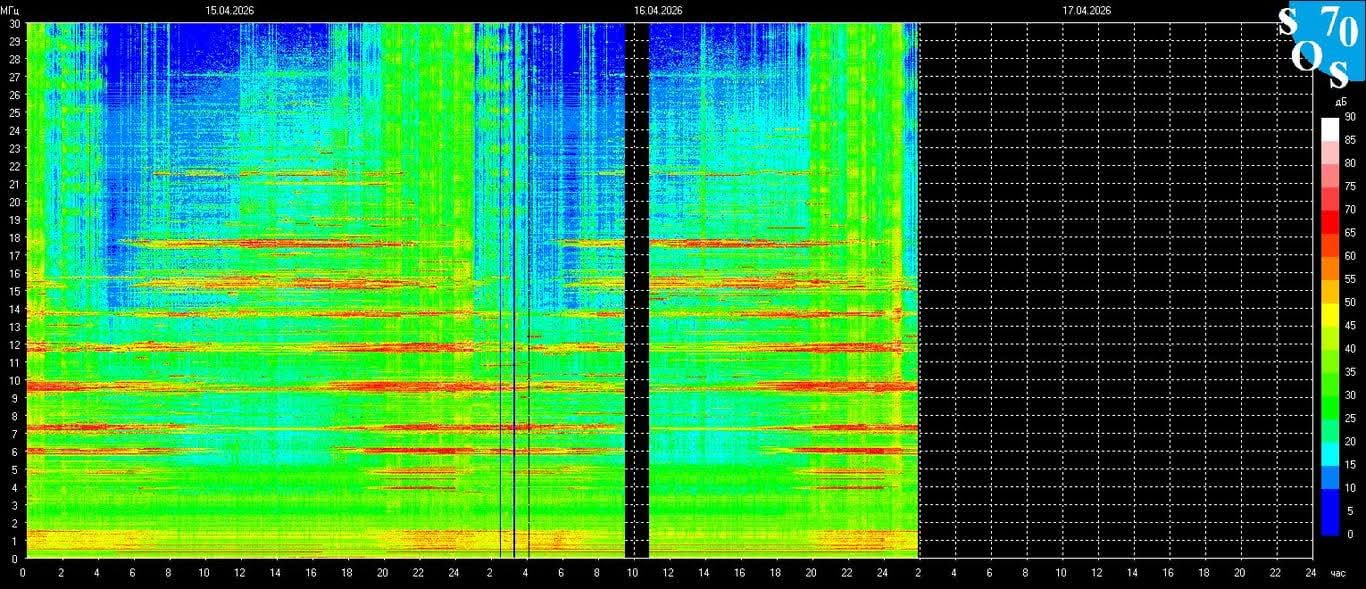Viewport: 1366px width, 589px height.
Task: Click the 18 MHz tick on frequency axis
Action: coord(14,238)
